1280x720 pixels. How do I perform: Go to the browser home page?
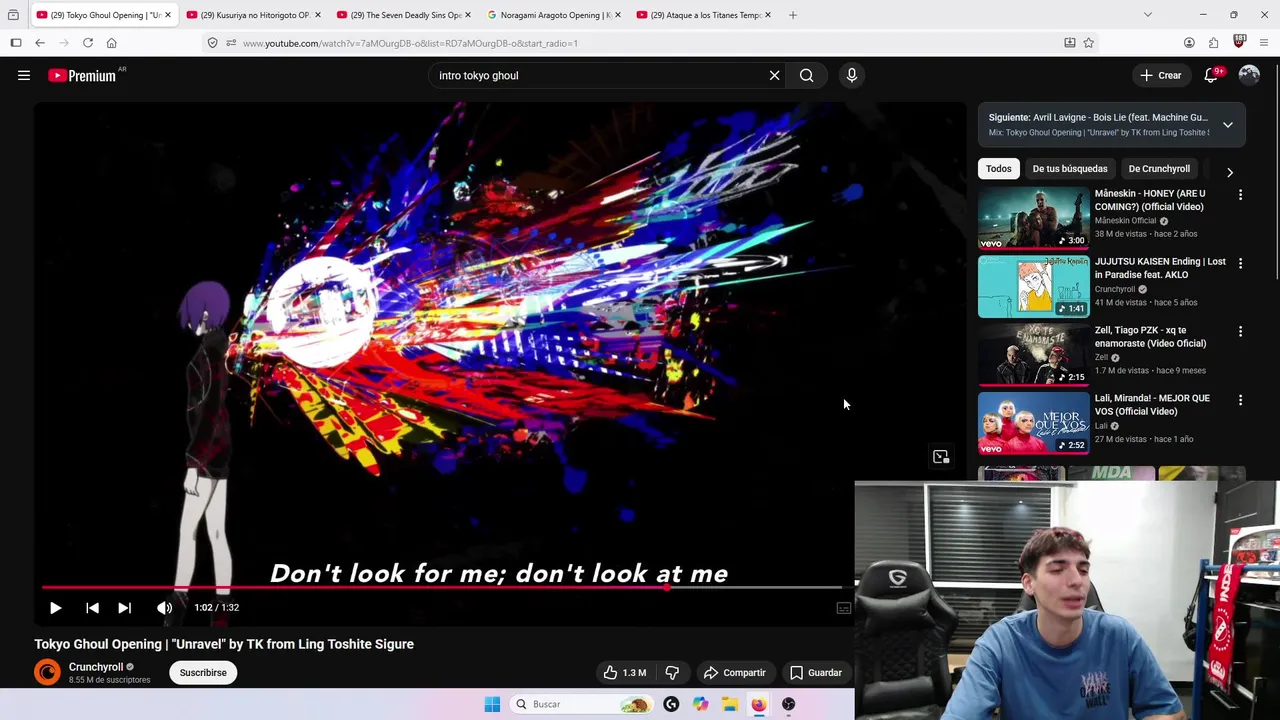111,43
